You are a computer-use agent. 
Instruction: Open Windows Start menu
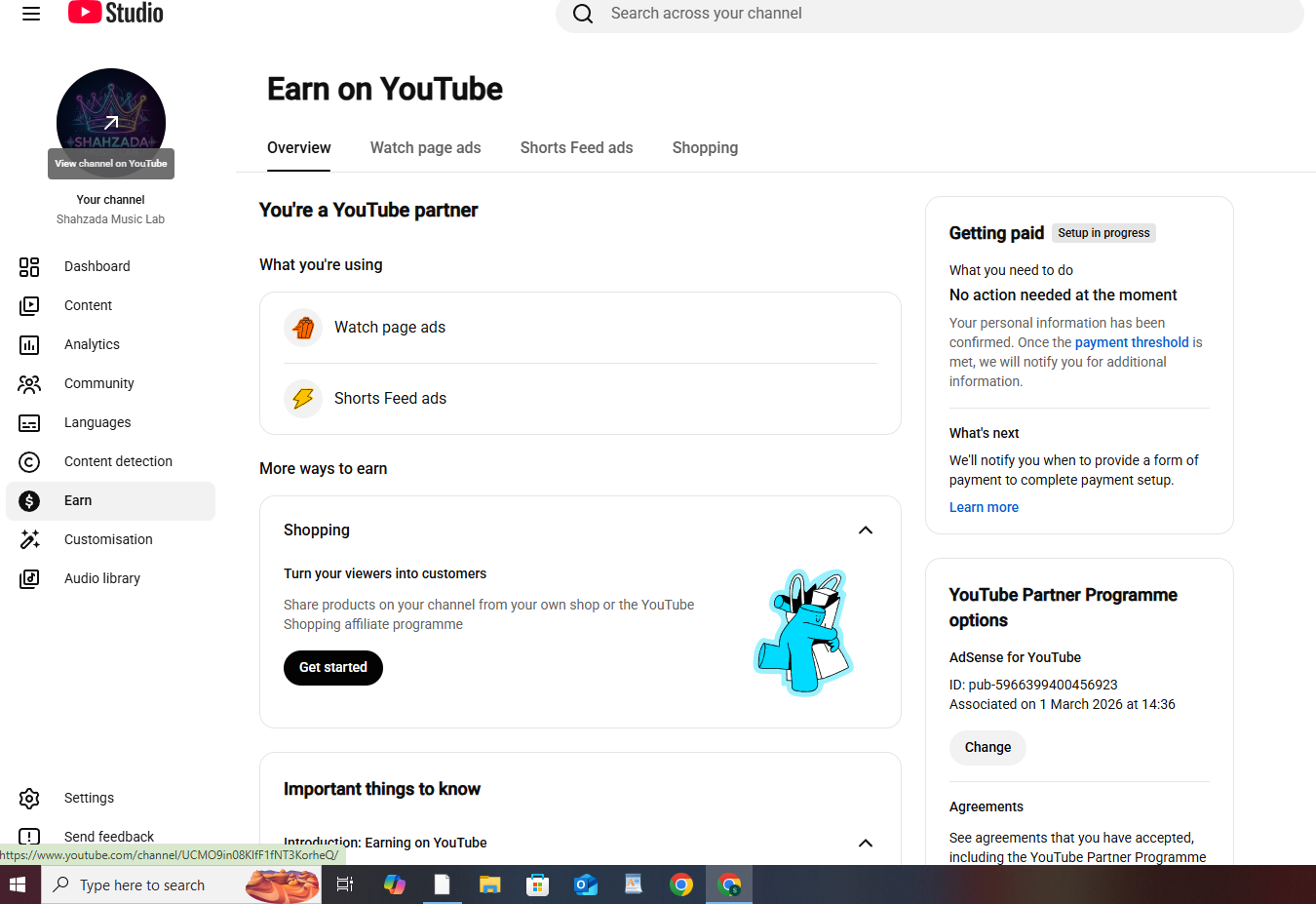[17, 884]
